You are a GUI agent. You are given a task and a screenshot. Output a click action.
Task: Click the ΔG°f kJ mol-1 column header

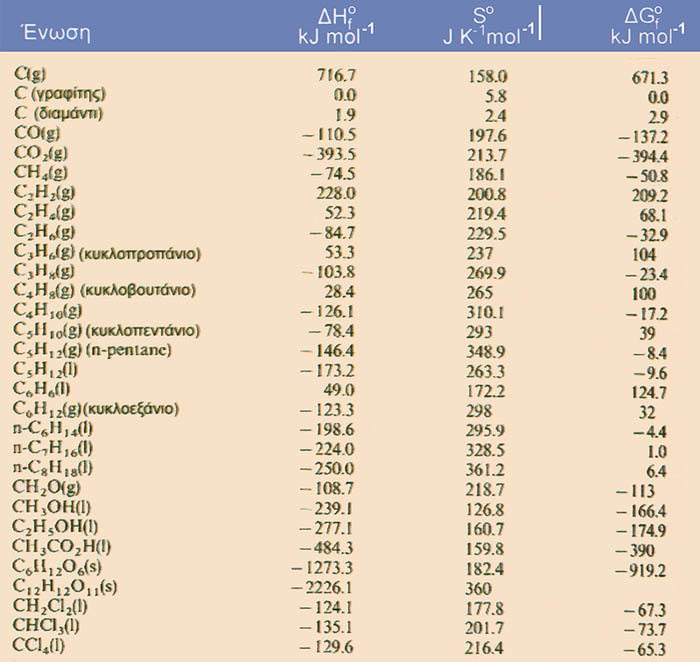[647, 27]
